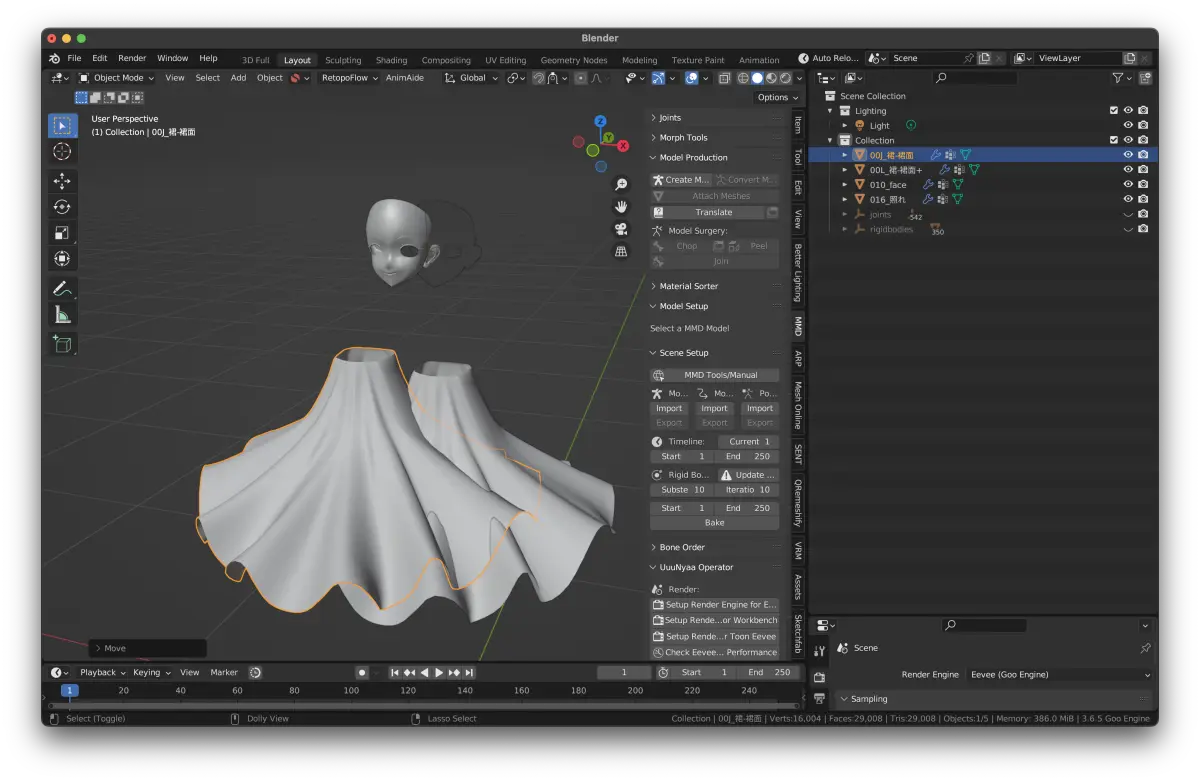This screenshot has height=781, width=1200.
Task: Jump to the timeline end frame
Action: point(469,673)
